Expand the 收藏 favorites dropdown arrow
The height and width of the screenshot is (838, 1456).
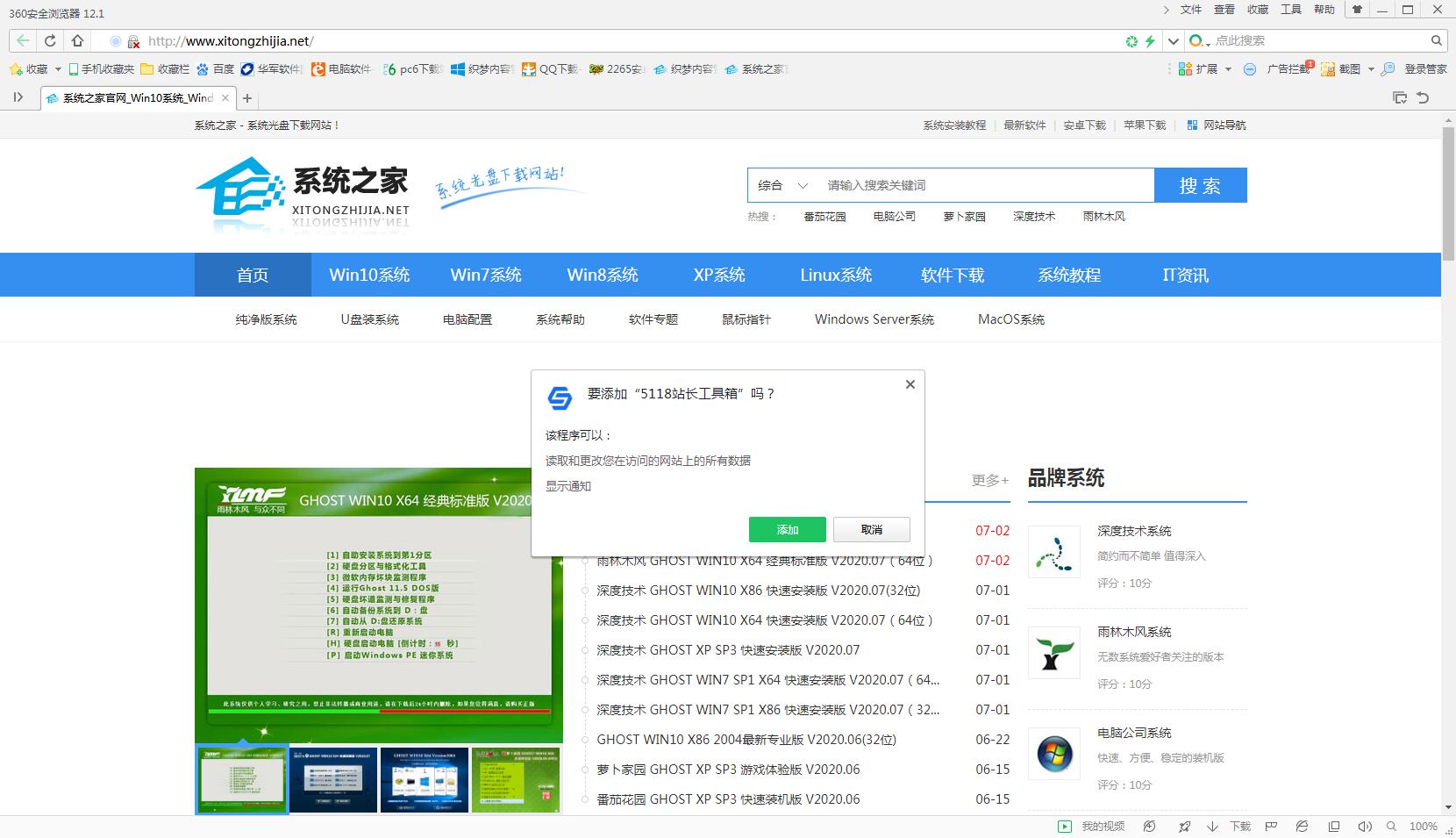click(x=58, y=69)
